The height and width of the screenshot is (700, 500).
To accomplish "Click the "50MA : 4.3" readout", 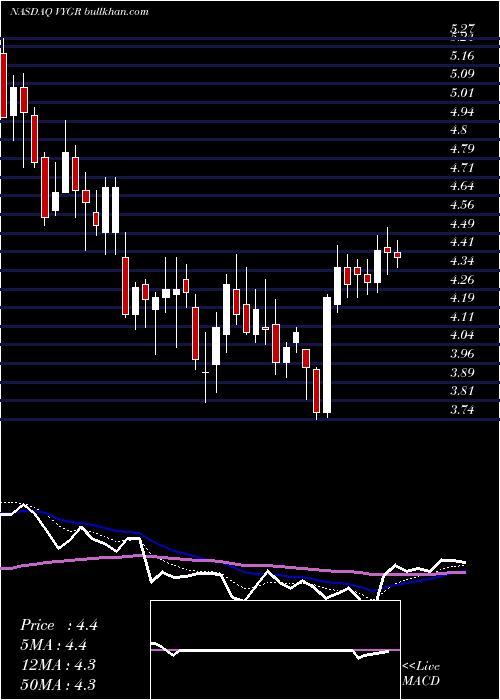I will pyautogui.click(x=58, y=684).
